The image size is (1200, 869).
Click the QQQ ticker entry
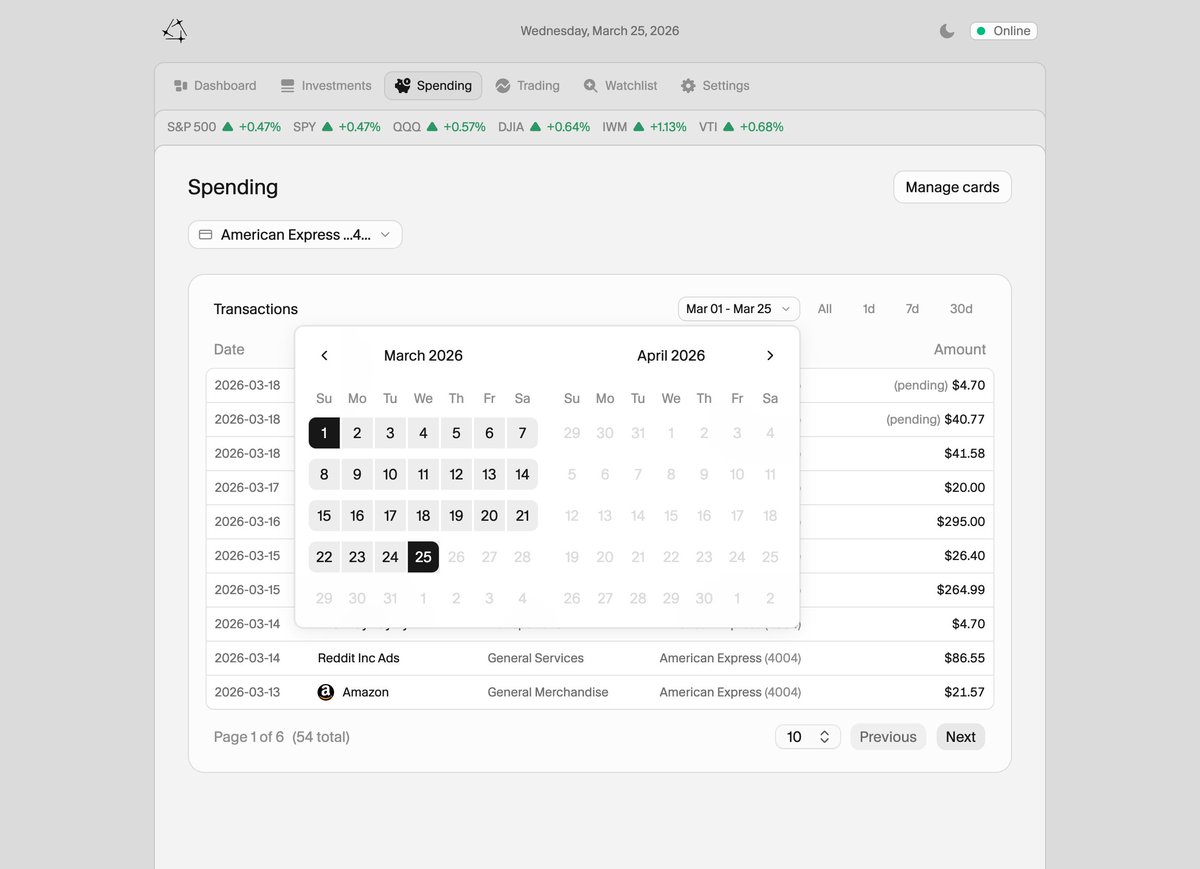[439, 127]
